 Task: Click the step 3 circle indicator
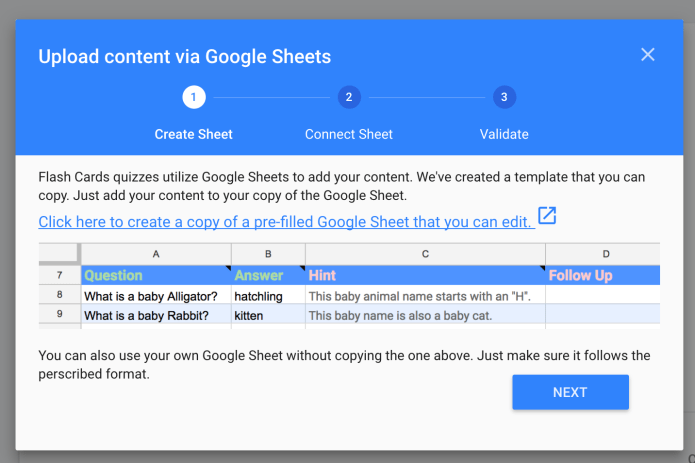tap(504, 97)
